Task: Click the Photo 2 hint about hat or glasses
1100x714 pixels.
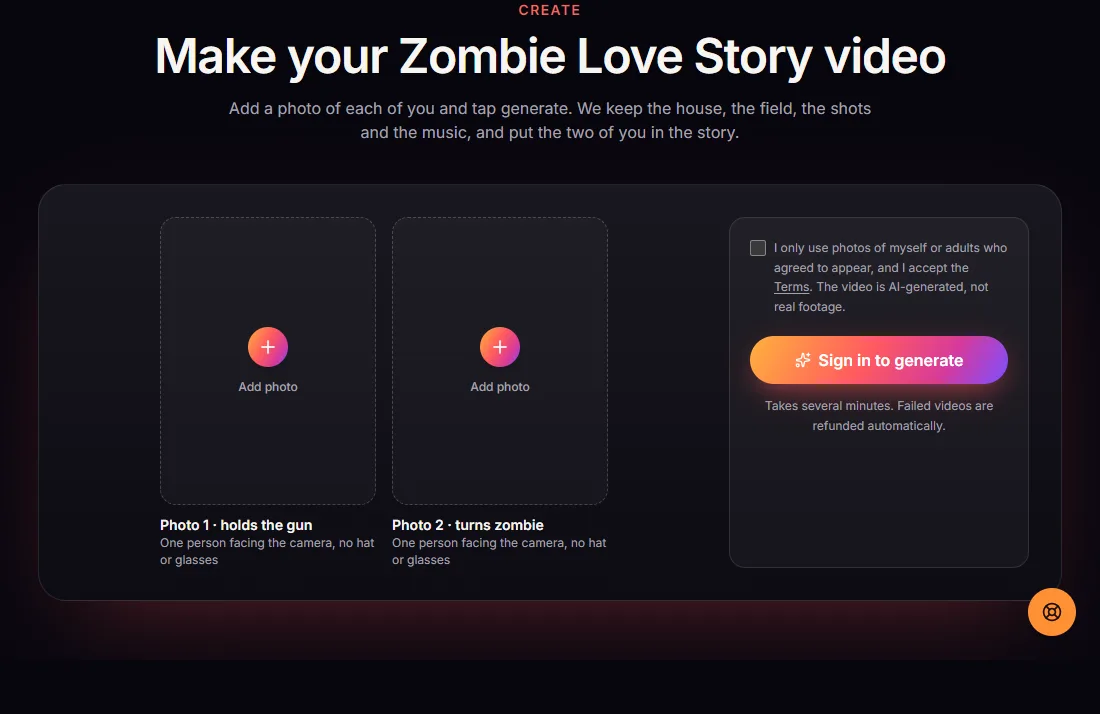Action: point(499,551)
